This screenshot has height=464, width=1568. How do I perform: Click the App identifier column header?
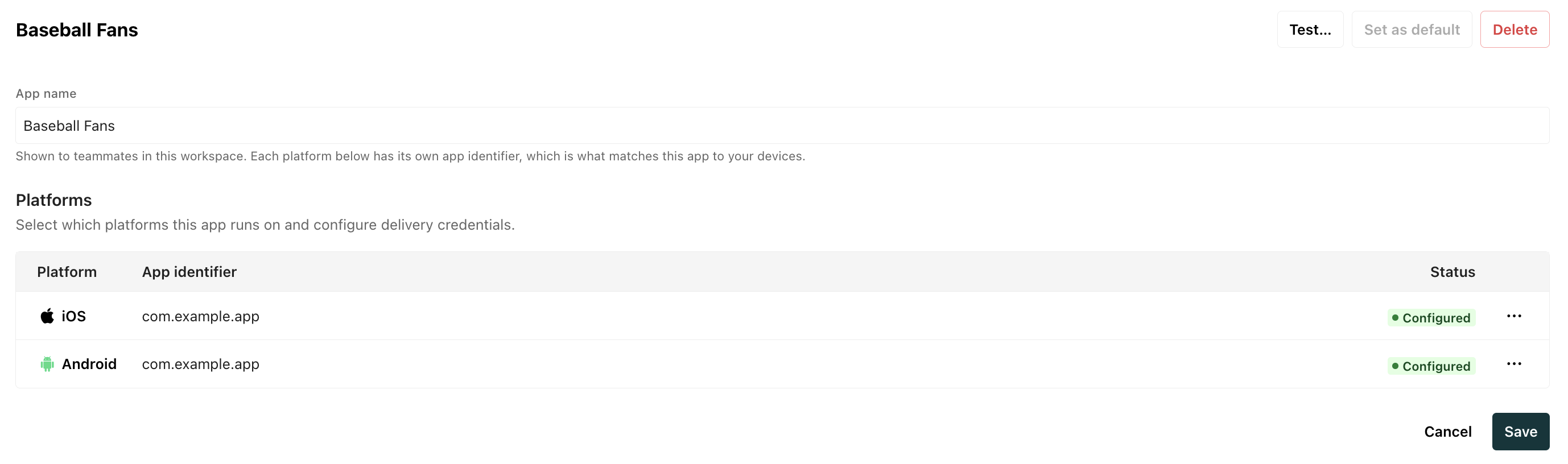click(x=189, y=271)
